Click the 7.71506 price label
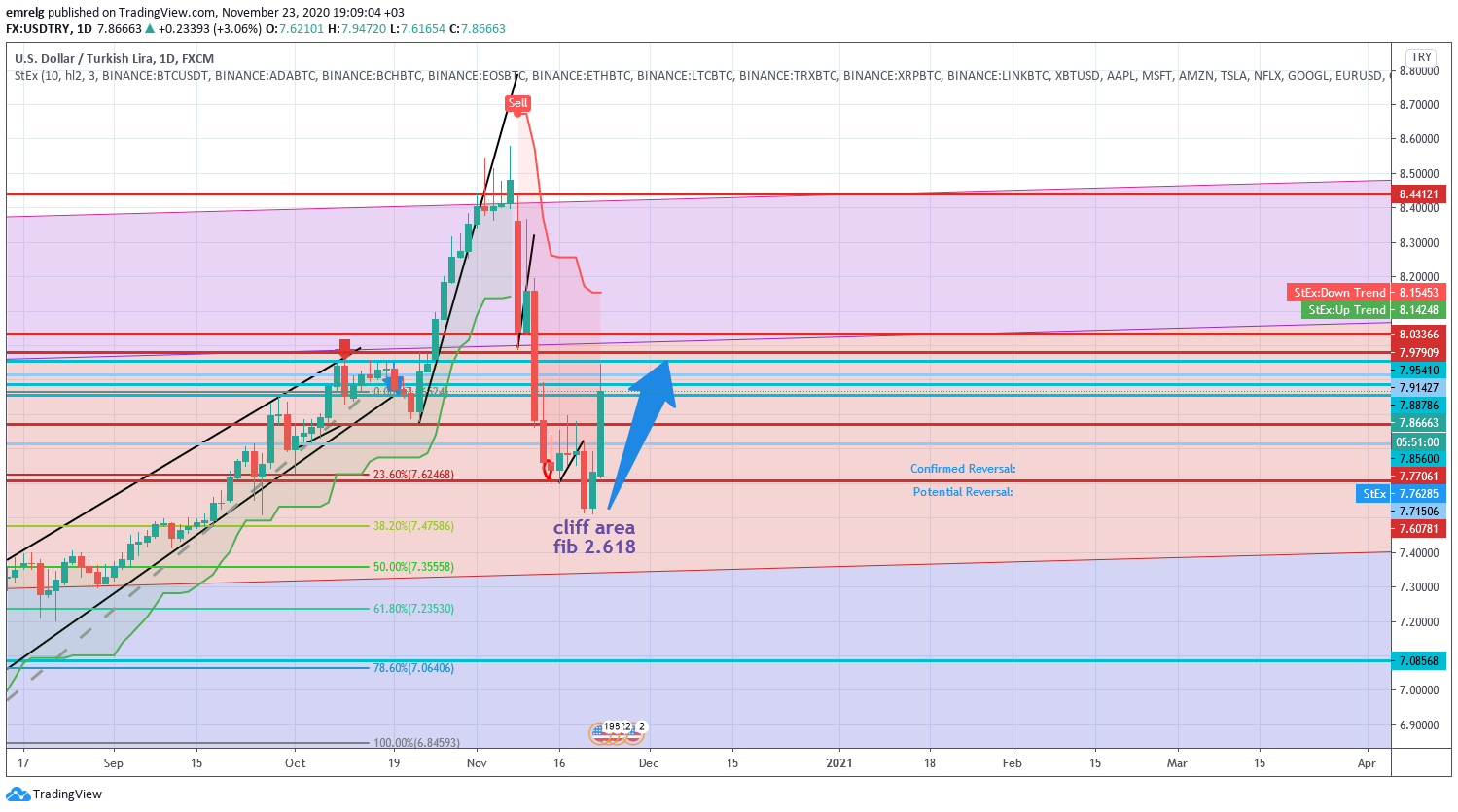1458x812 pixels. coord(1419,512)
